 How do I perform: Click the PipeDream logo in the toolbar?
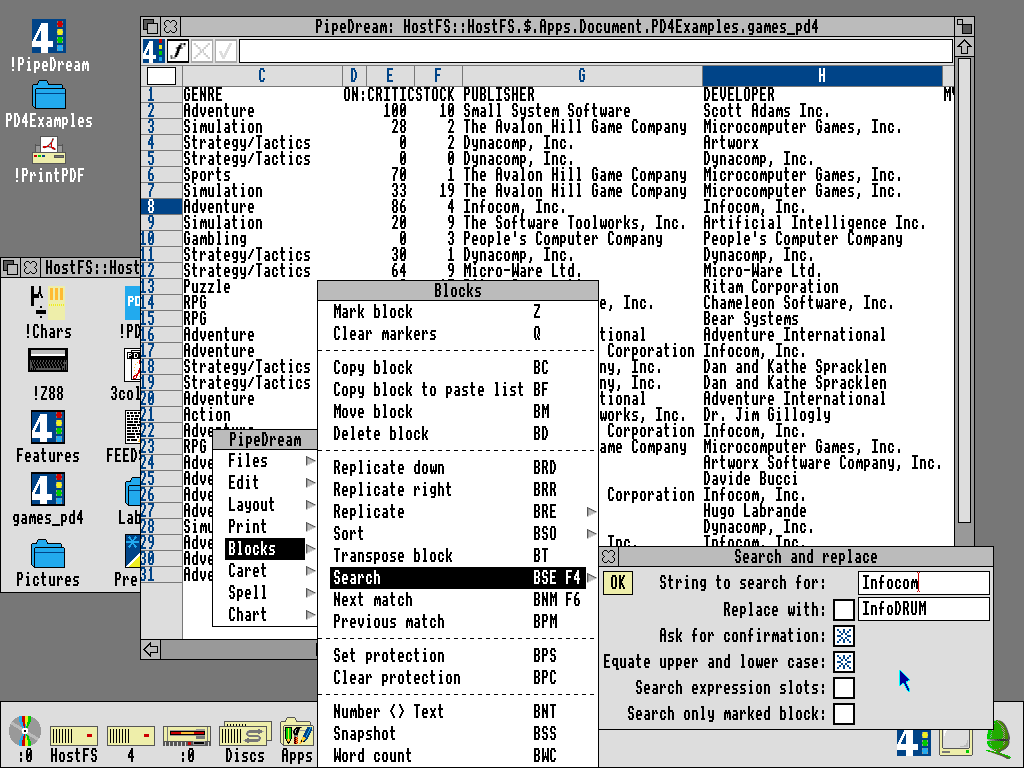153,51
